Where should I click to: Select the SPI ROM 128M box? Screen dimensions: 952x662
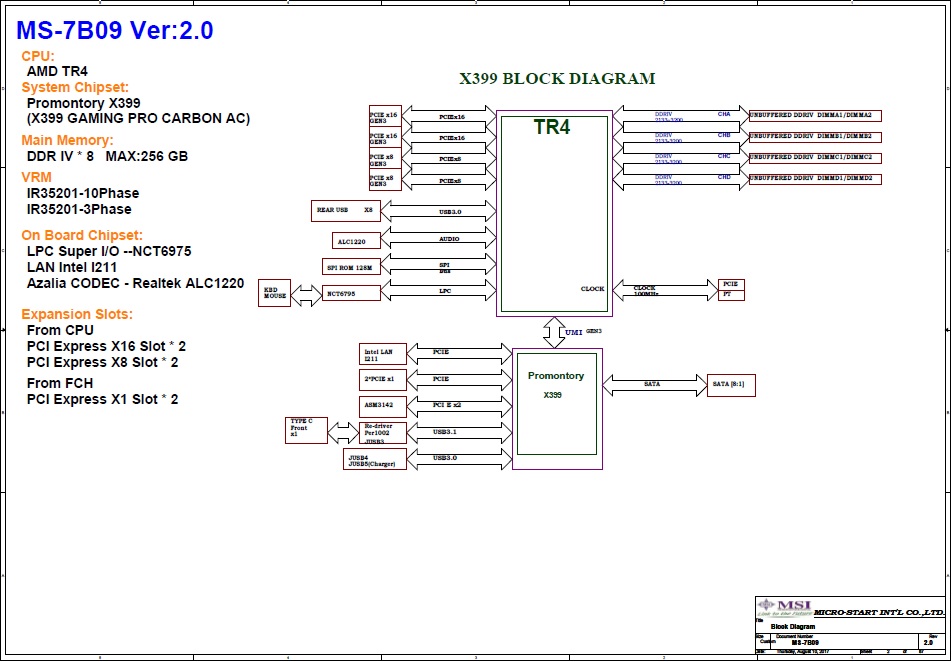point(351,267)
